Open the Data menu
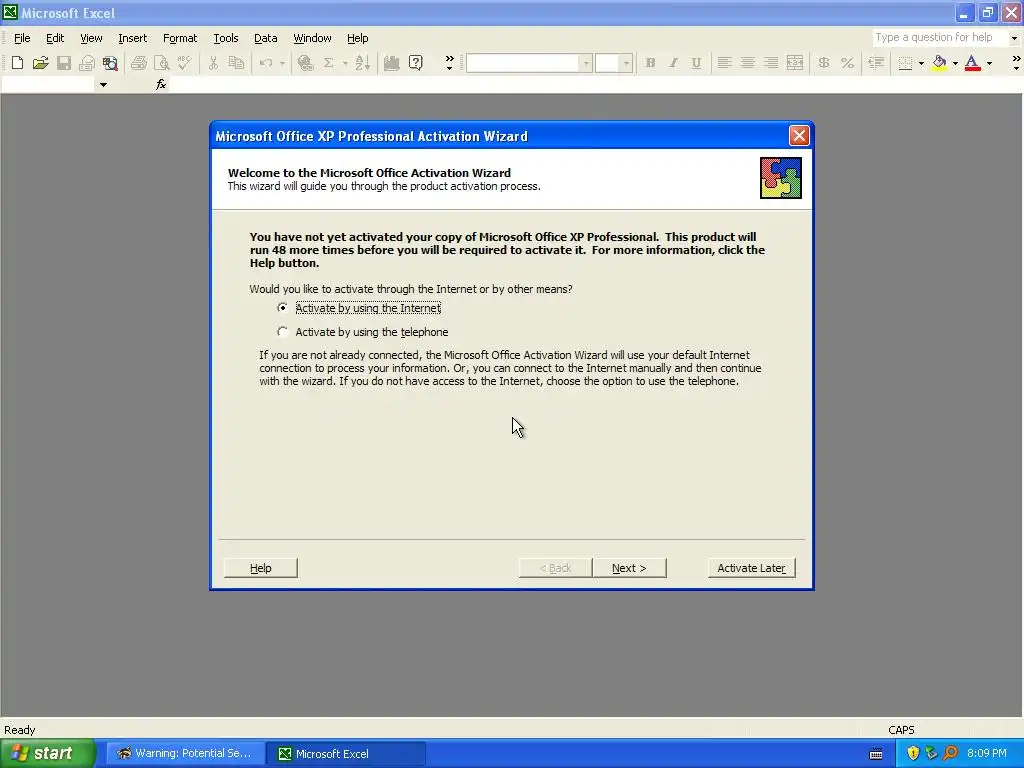Image resolution: width=1024 pixels, height=768 pixels. click(265, 38)
